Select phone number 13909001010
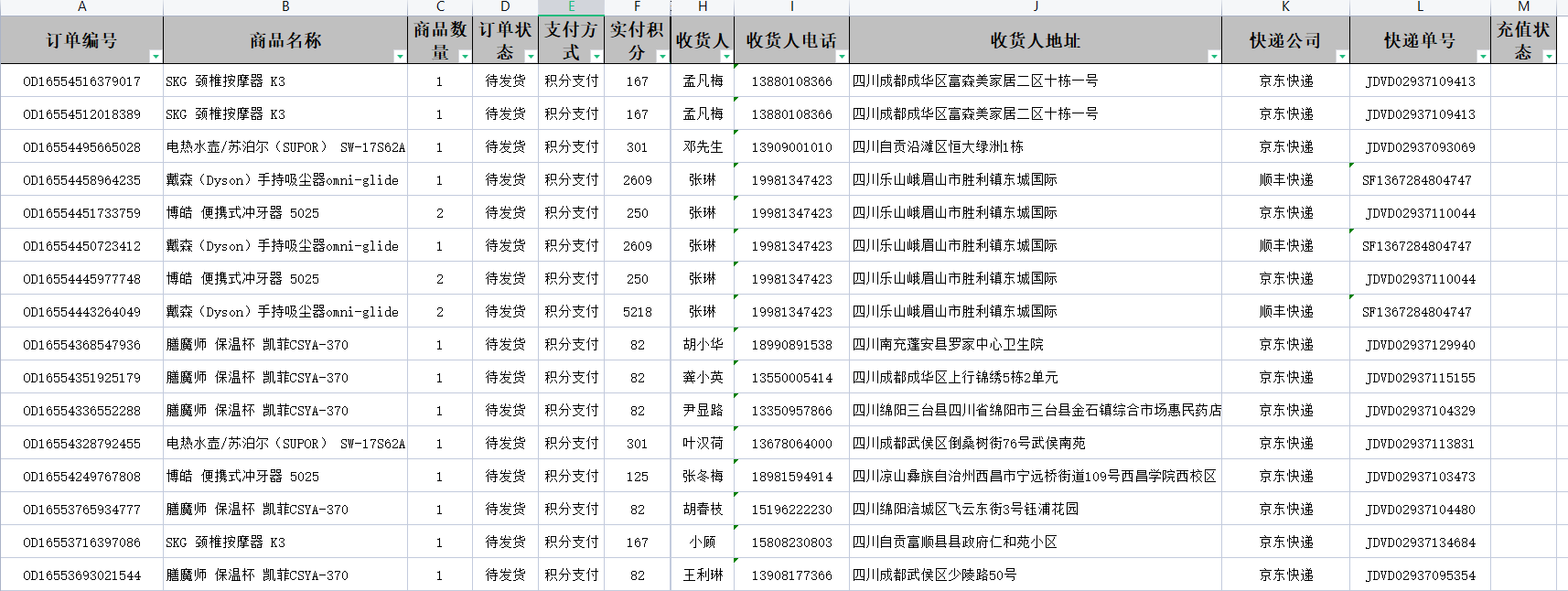Viewport: 1568px width, 591px height. 792,147
